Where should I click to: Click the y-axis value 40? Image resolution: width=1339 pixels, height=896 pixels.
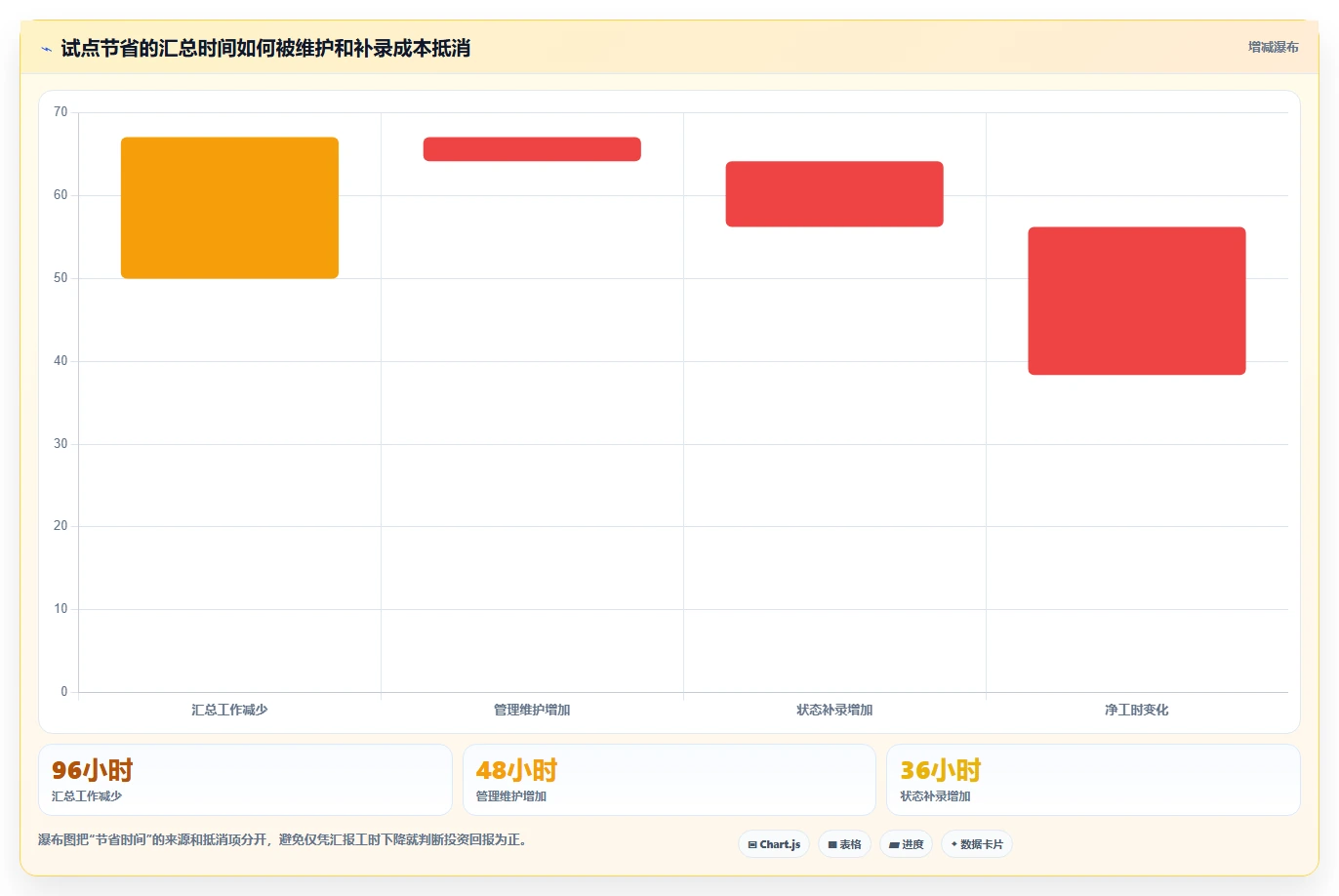point(61,361)
